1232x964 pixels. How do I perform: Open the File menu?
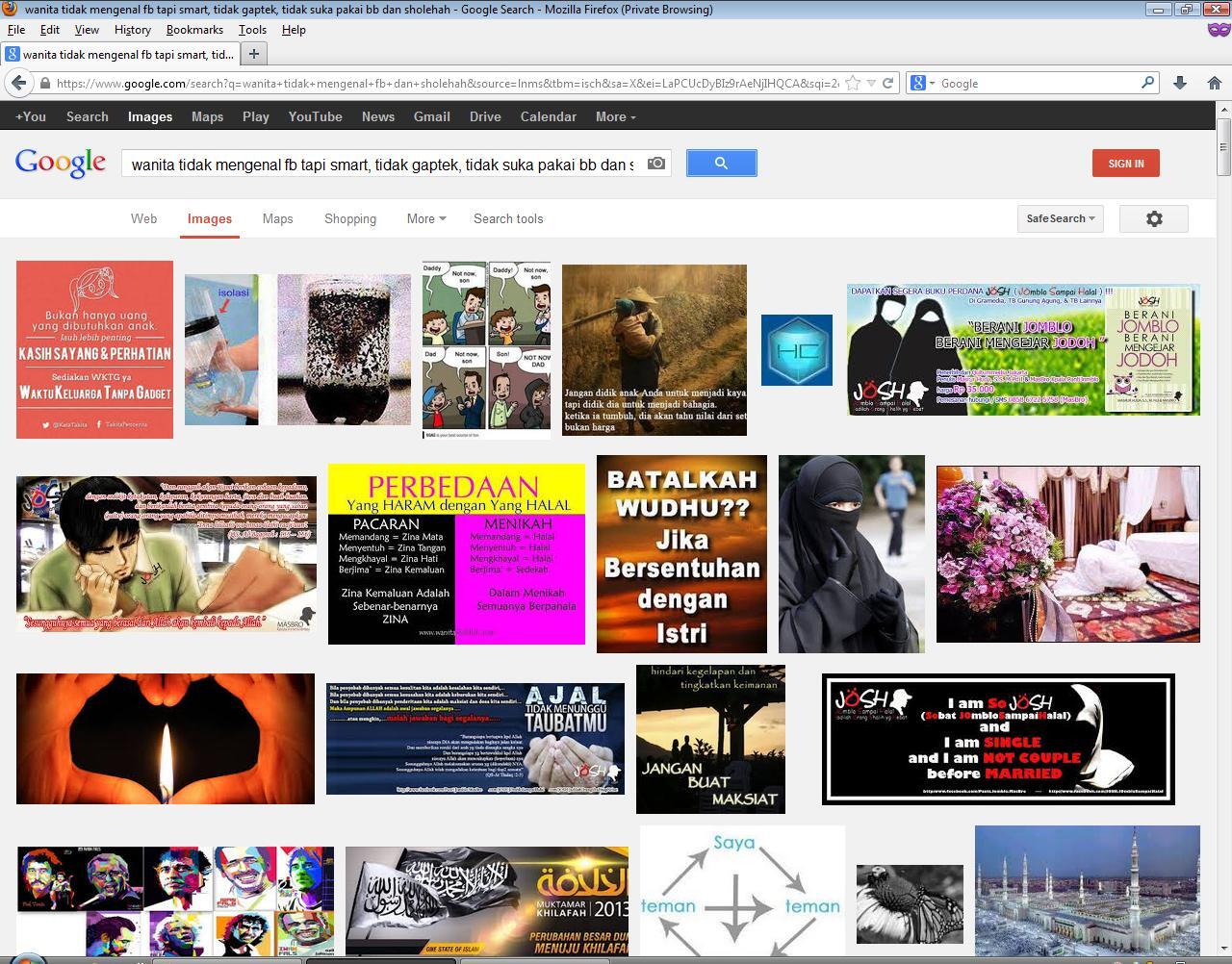[16, 30]
